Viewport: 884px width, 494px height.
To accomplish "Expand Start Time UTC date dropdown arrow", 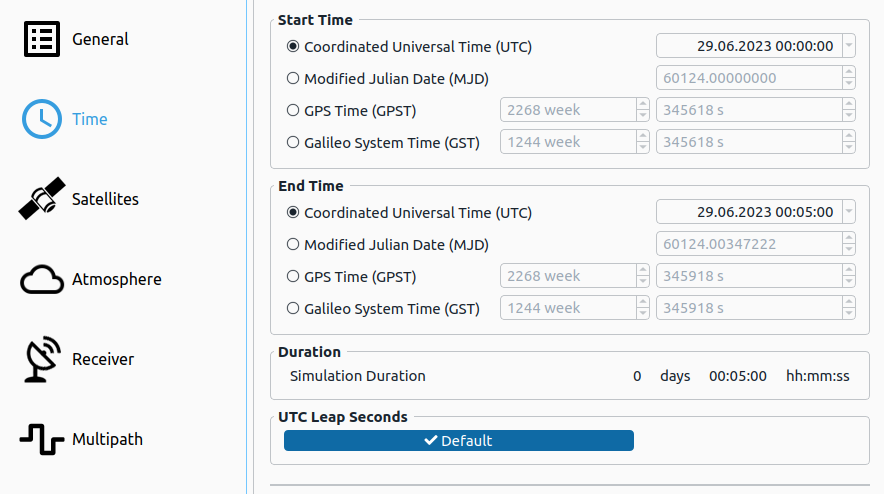I will (848, 46).
